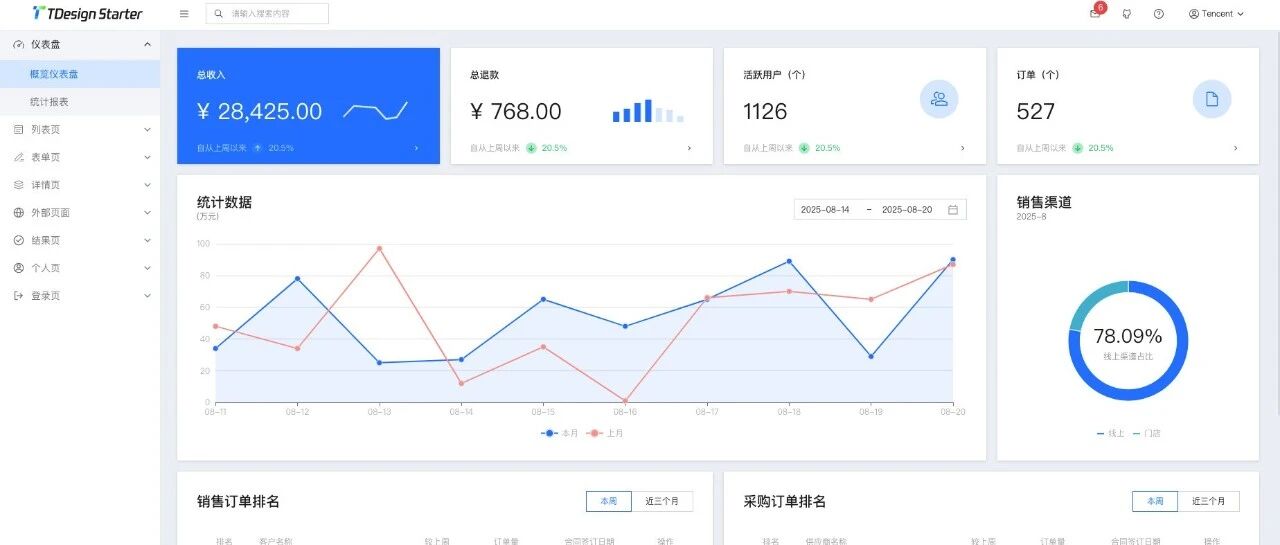
Task: Select 个人页 sidebar menu label
Action: click(x=45, y=268)
